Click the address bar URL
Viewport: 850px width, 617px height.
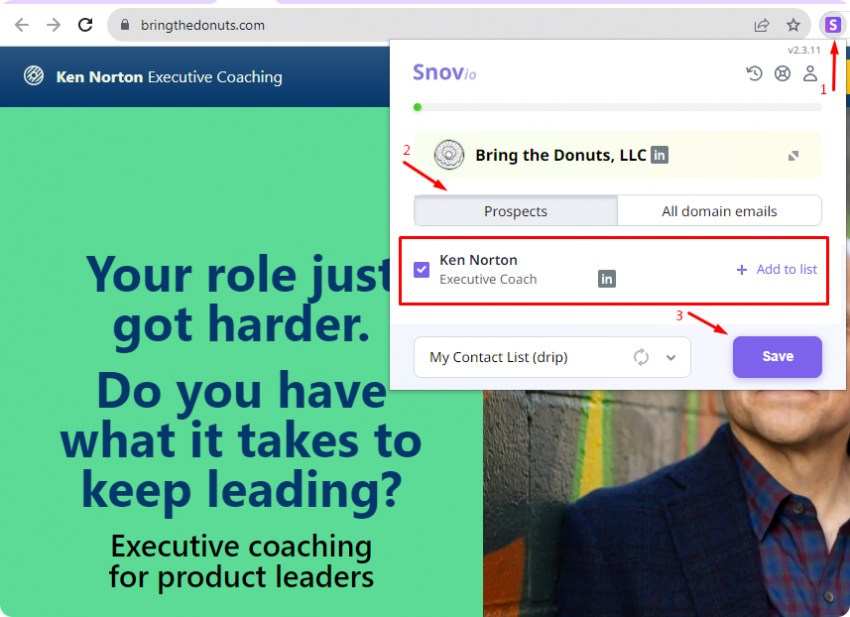click(x=203, y=25)
